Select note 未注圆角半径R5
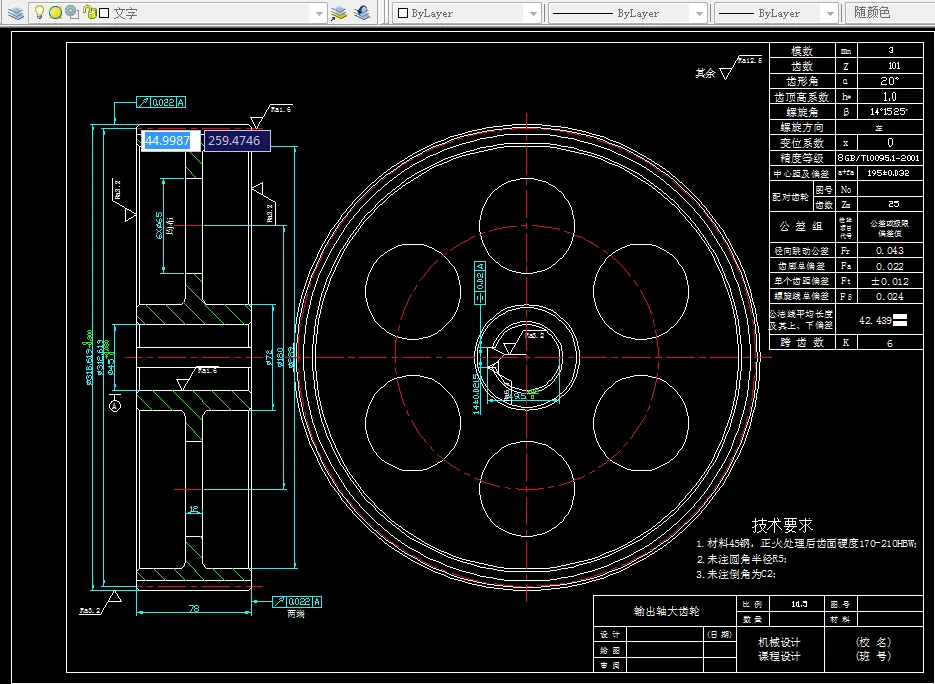Viewport: 935px width, 684px height. 742,559
